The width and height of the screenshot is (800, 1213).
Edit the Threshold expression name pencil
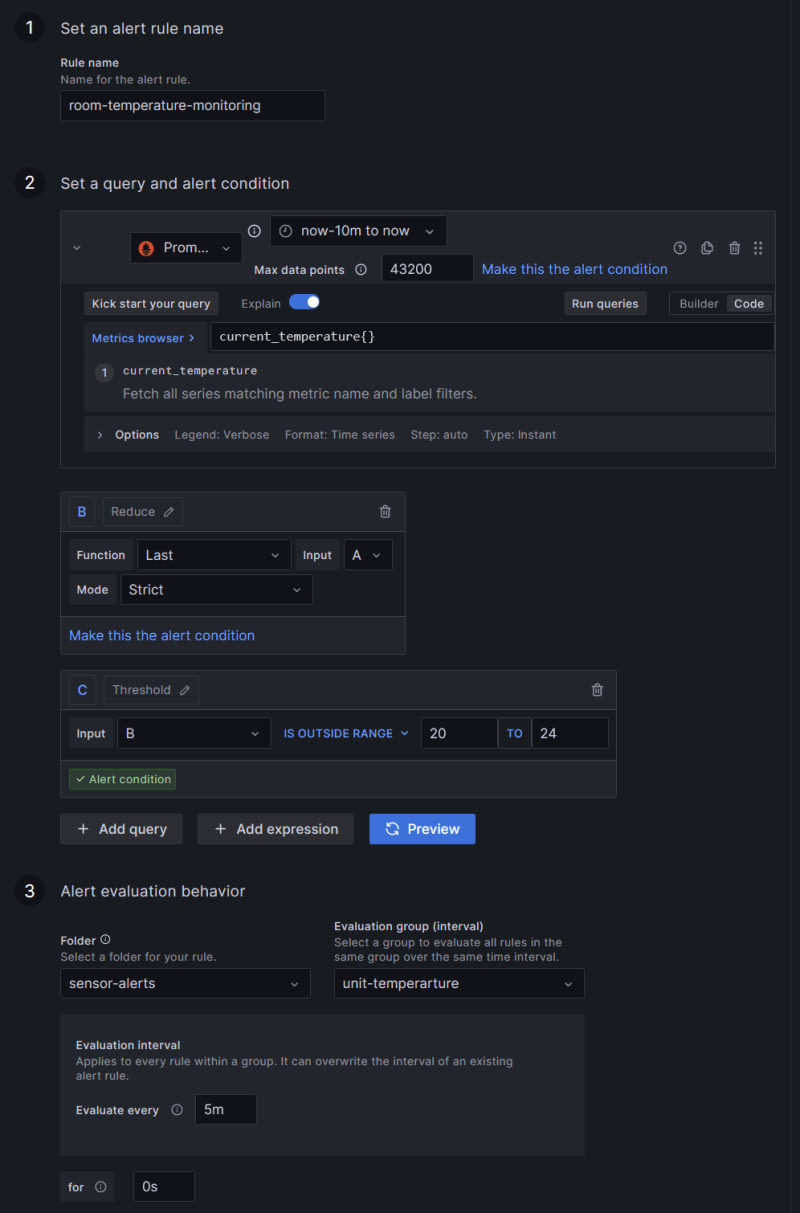click(185, 690)
